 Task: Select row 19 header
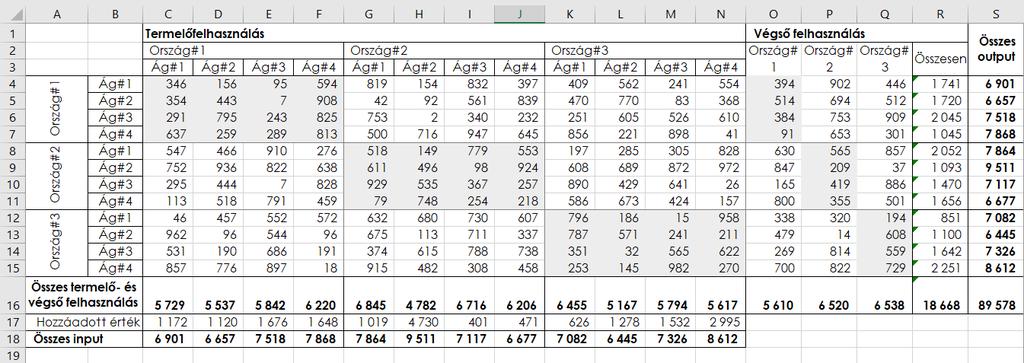(x=12, y=356)
